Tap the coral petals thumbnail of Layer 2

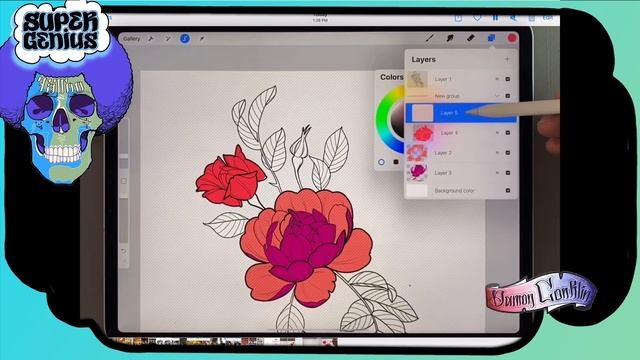pos(417,153)
